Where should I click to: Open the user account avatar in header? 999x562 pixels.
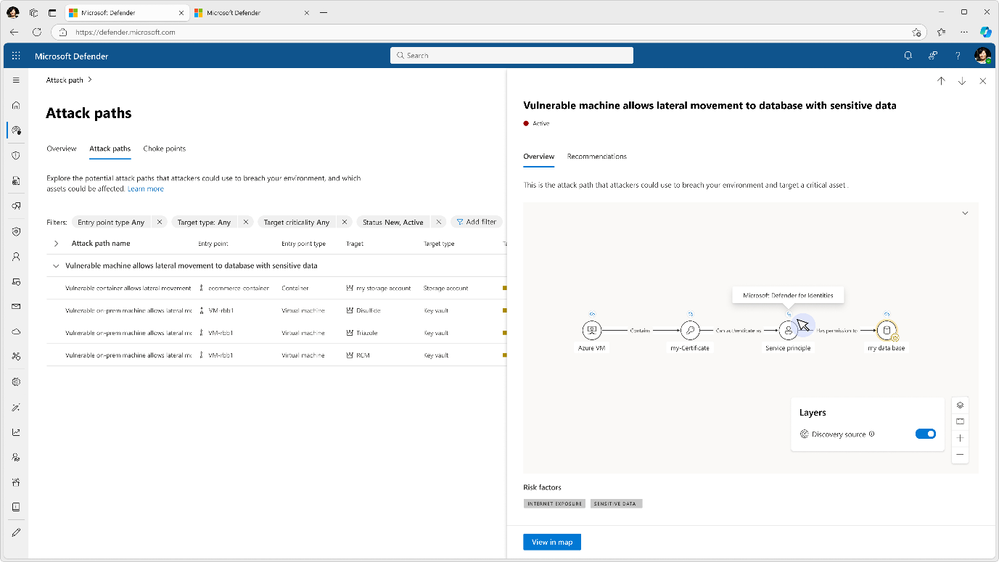coord(982,55)
